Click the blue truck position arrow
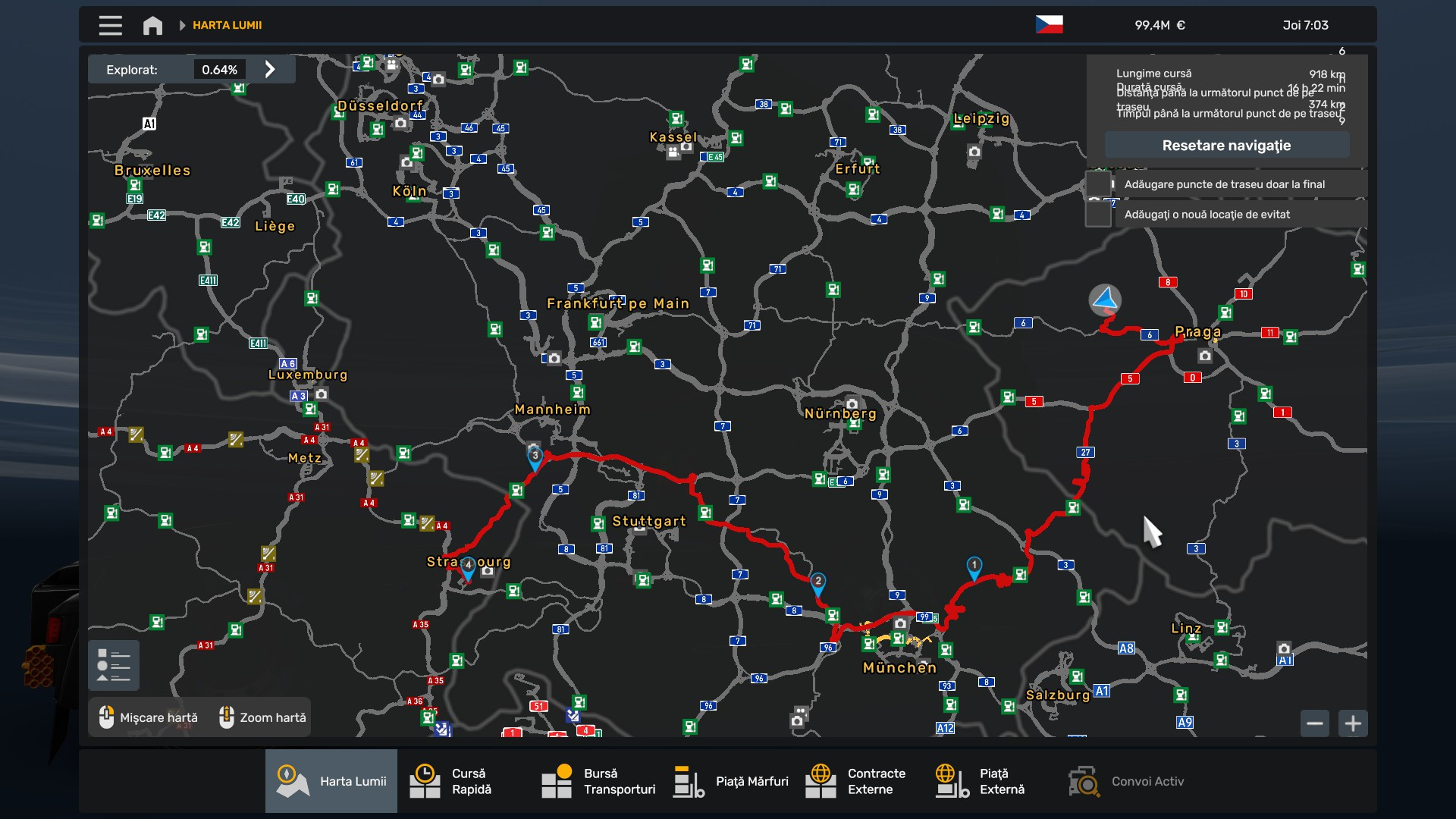 pos(1105,300)
